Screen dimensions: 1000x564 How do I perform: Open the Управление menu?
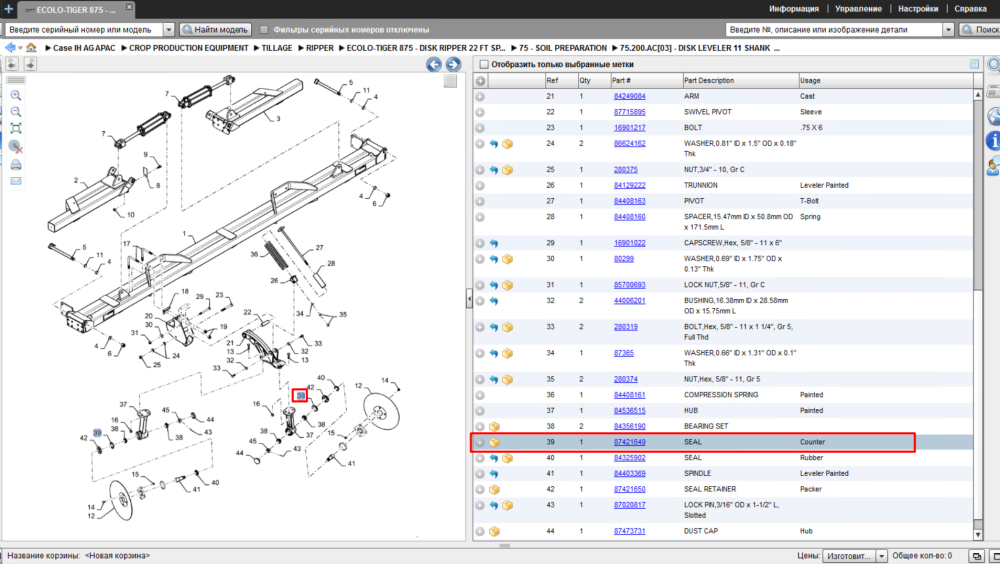click(x=858, y=9)
